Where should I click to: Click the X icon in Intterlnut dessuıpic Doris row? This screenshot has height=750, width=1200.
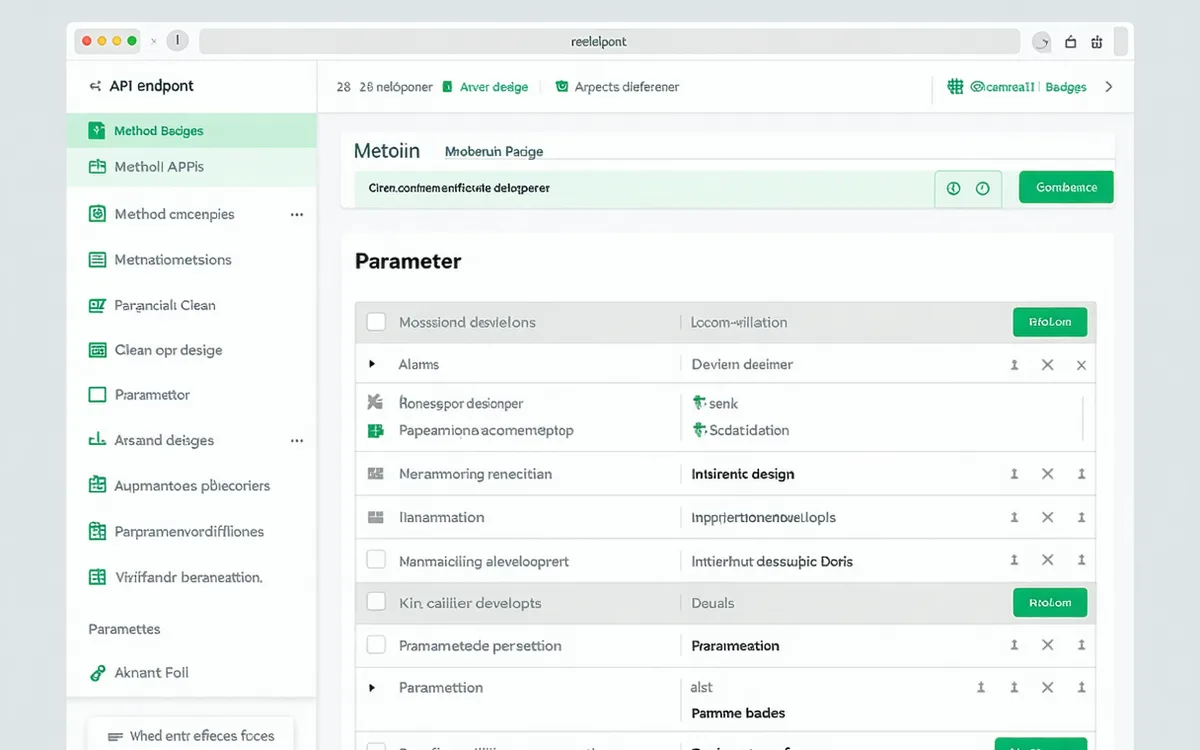1047,561
